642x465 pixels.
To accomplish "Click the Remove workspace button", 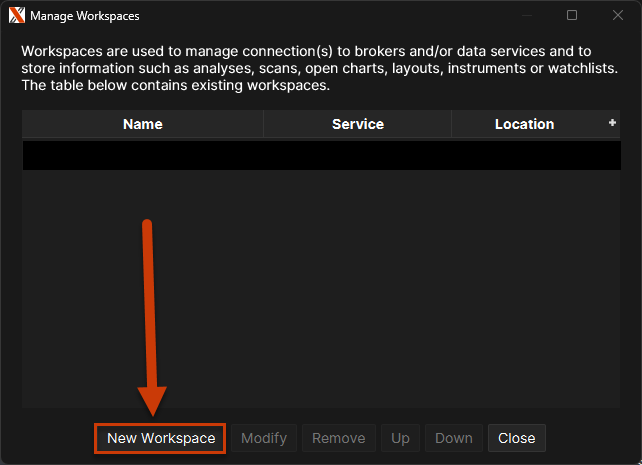I will (x=338, y=438).
